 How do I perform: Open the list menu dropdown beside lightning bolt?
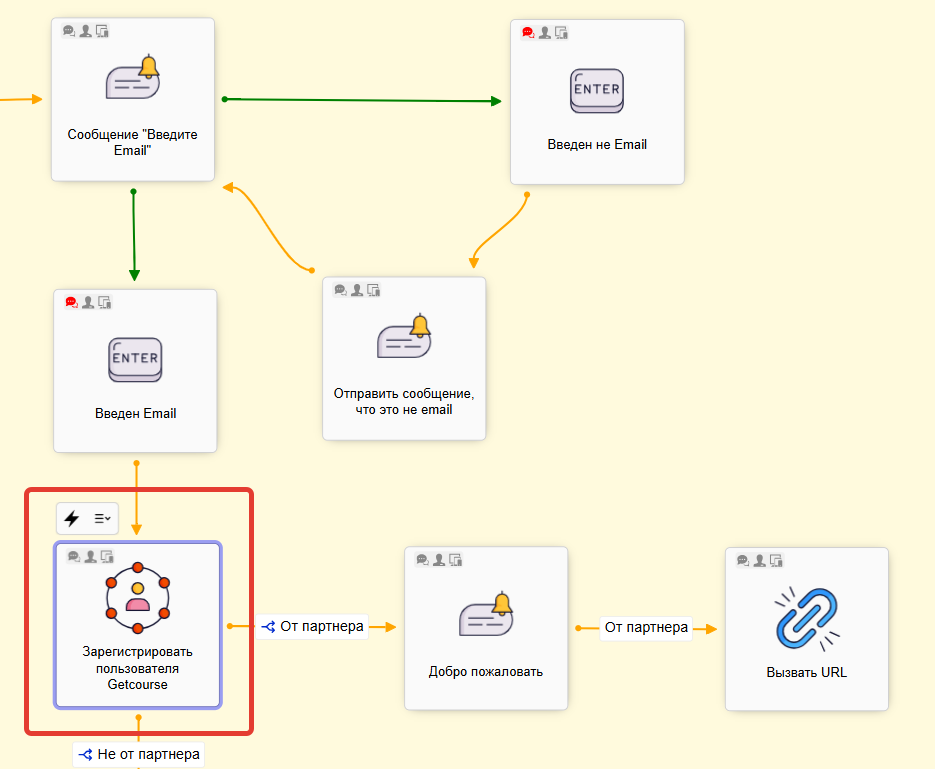[x=102, y=518]
